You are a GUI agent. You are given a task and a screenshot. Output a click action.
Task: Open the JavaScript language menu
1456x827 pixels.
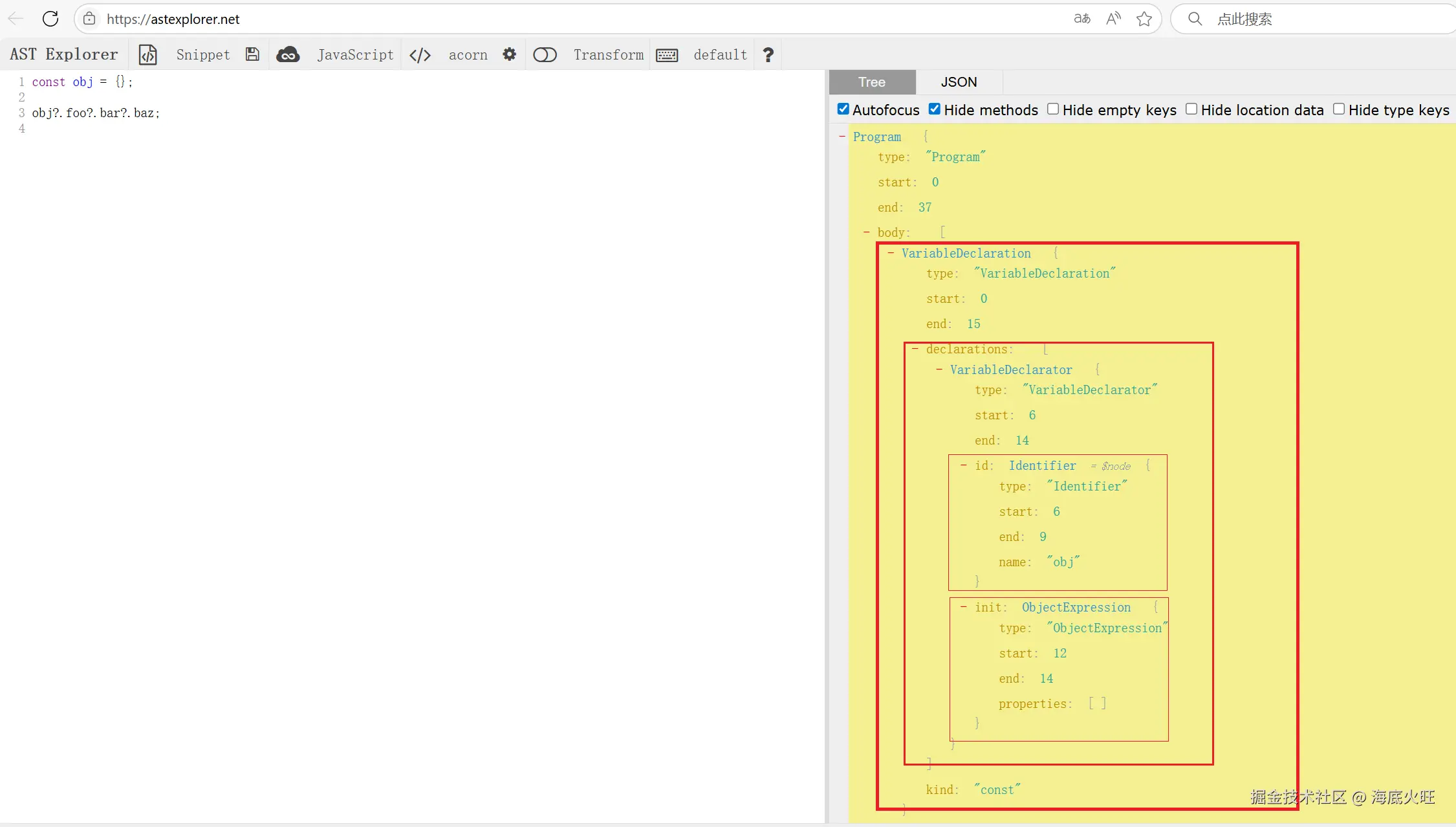[x=355, y=55]
